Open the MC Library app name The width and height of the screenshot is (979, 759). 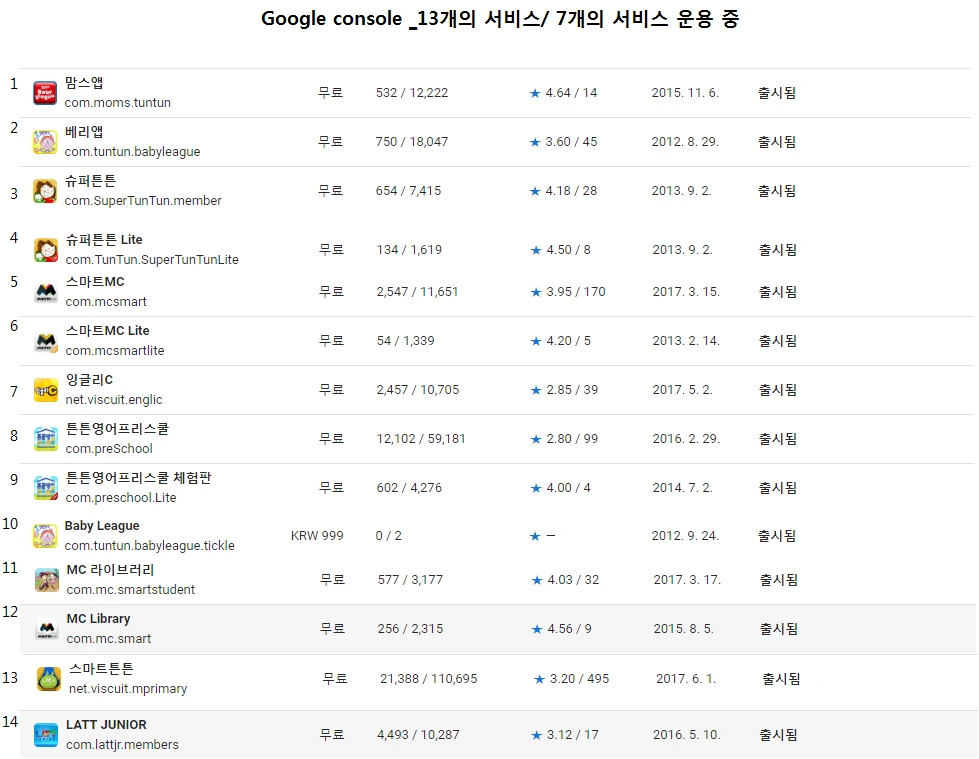click(x=99, y=619)
